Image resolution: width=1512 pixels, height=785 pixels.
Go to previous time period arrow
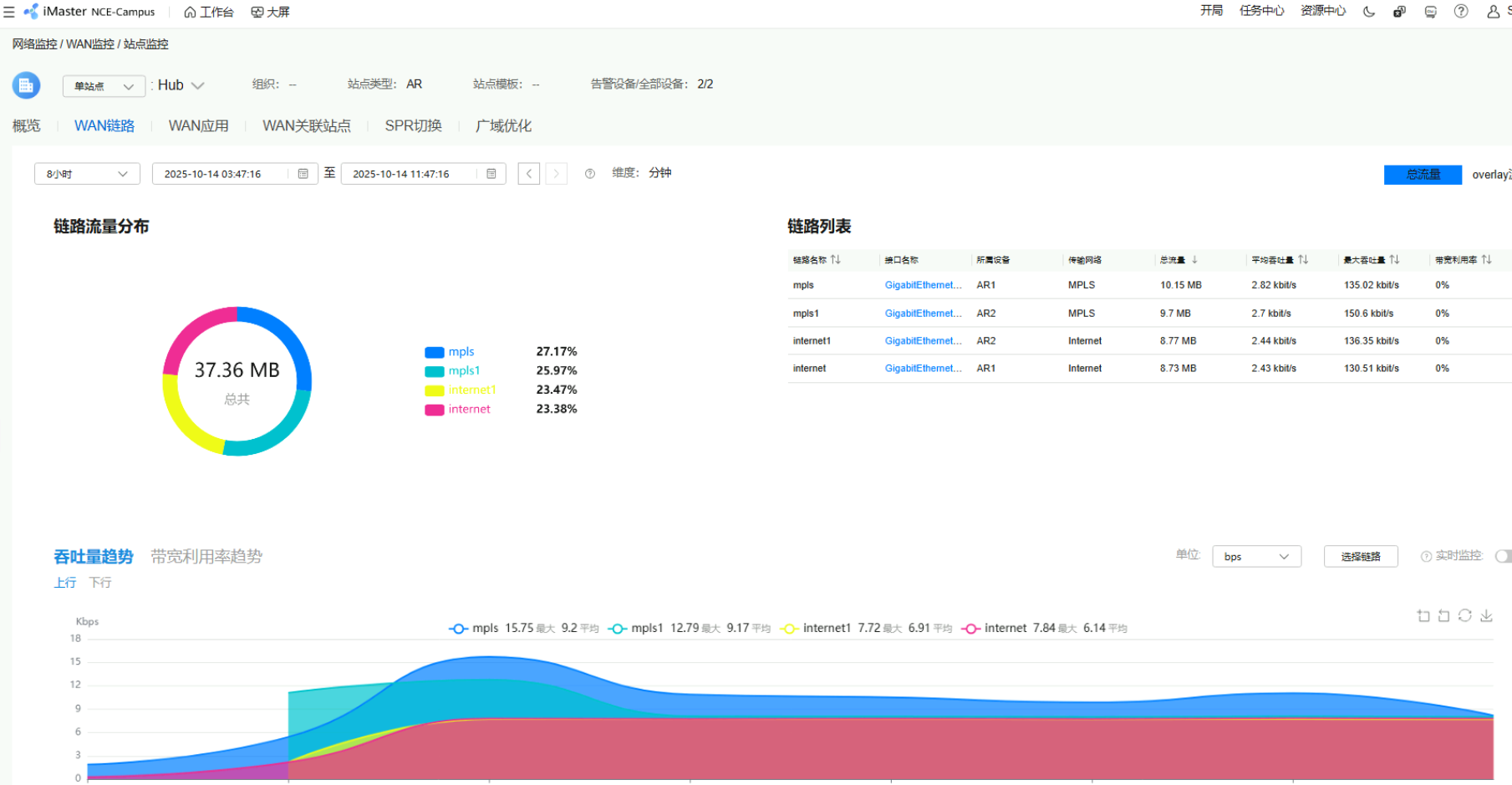528,174
